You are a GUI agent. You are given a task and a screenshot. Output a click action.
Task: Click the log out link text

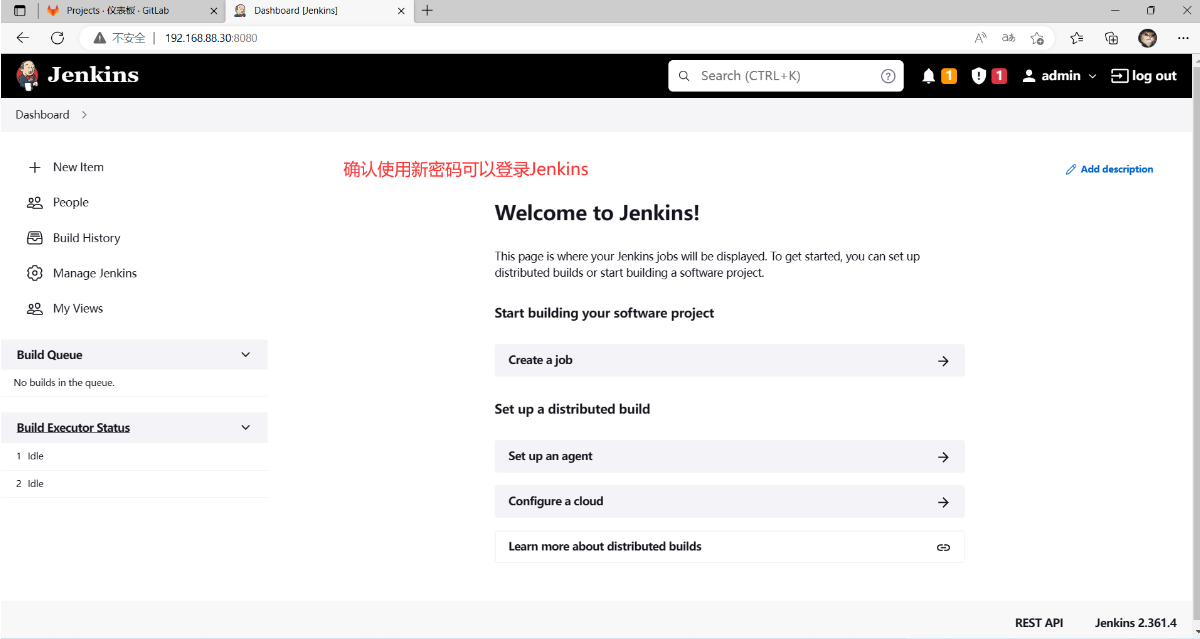(1154, 76)
